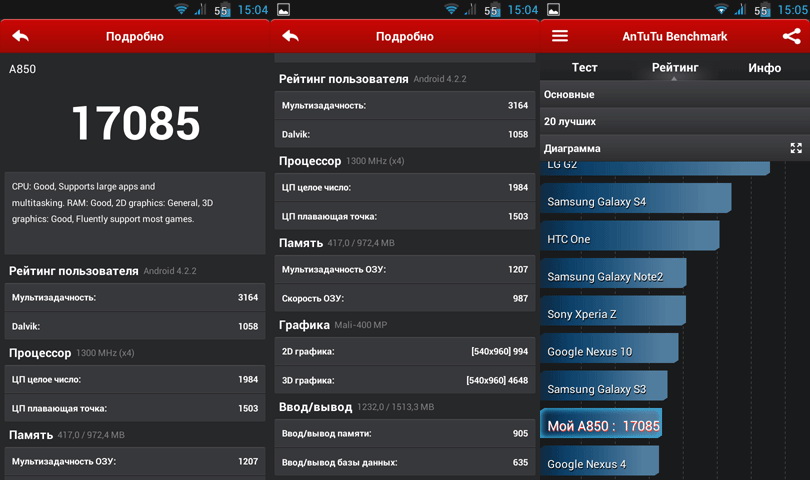Tap the CPU: Good performance description box
810x480 pixels.
[135, 213]
